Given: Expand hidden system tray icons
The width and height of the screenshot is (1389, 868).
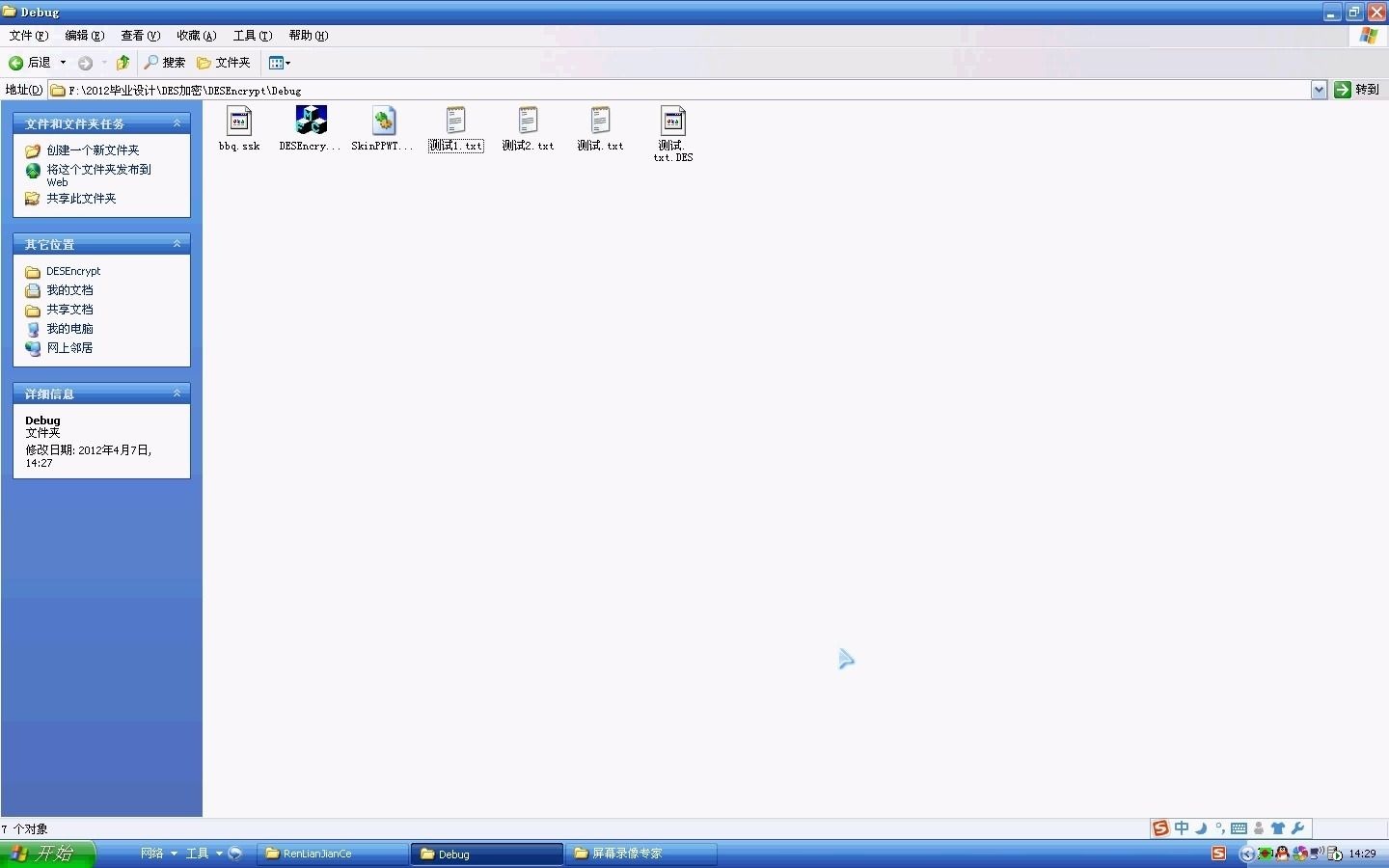Looking at the screenshot, I should (1247, 854).
